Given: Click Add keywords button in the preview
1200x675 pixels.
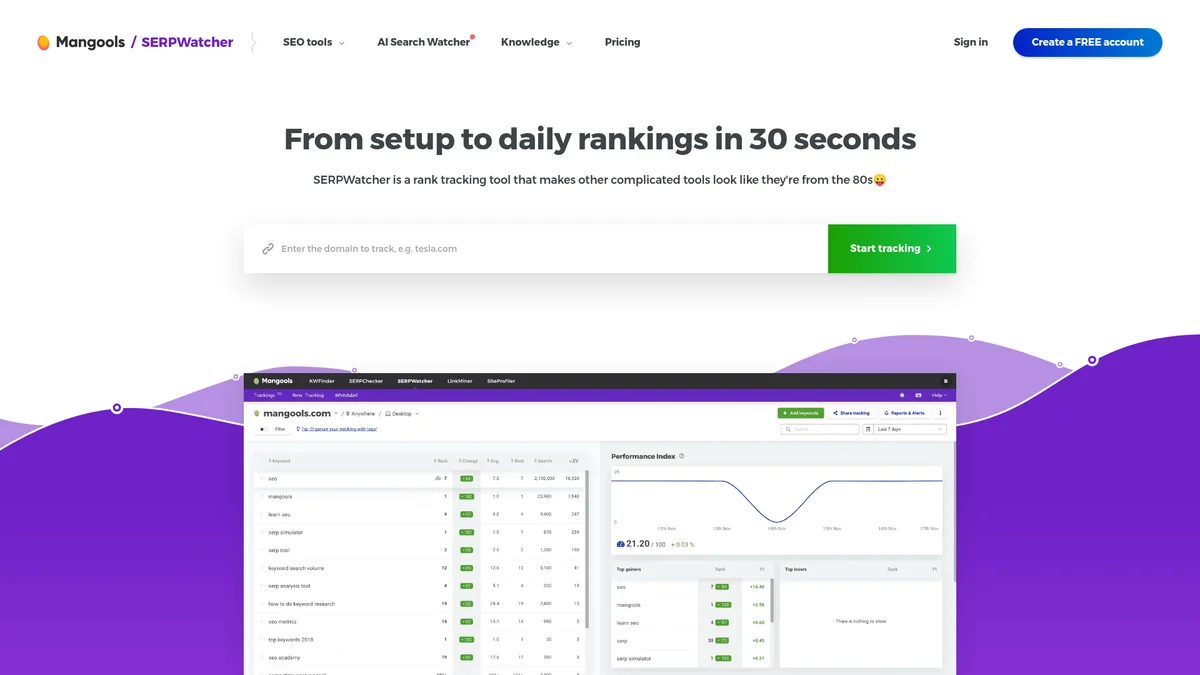Looking at the screenshot, I should pos(801,413).
